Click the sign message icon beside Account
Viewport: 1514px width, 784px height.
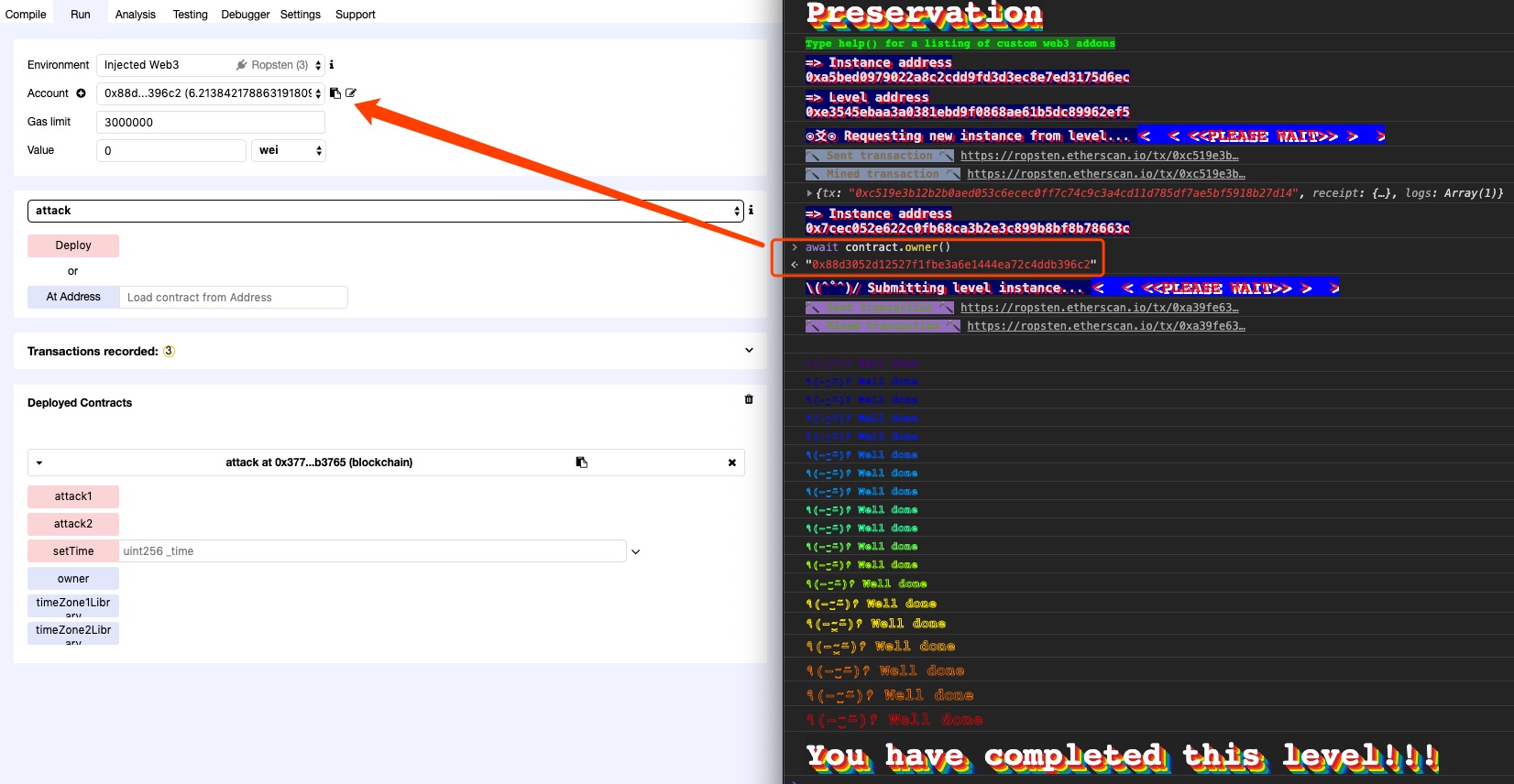tap(351, 93)
